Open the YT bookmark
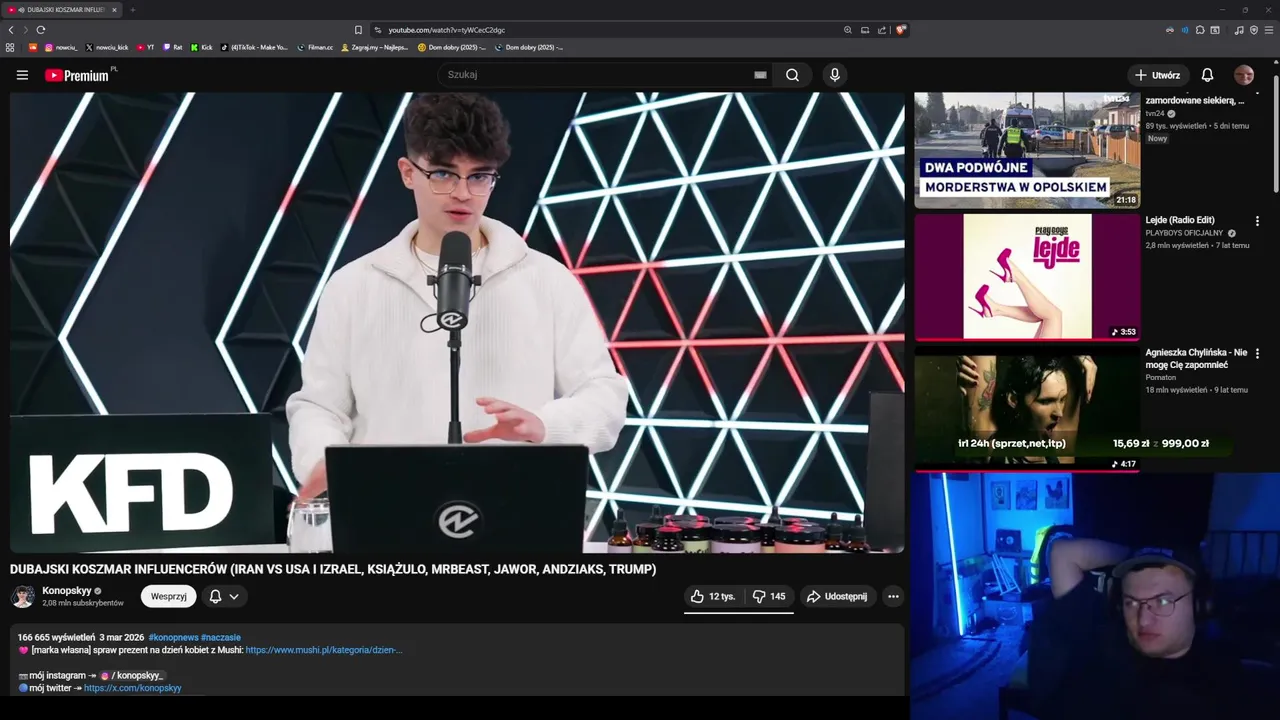This screenshot has height=720, width=1280. coord(146,47)
